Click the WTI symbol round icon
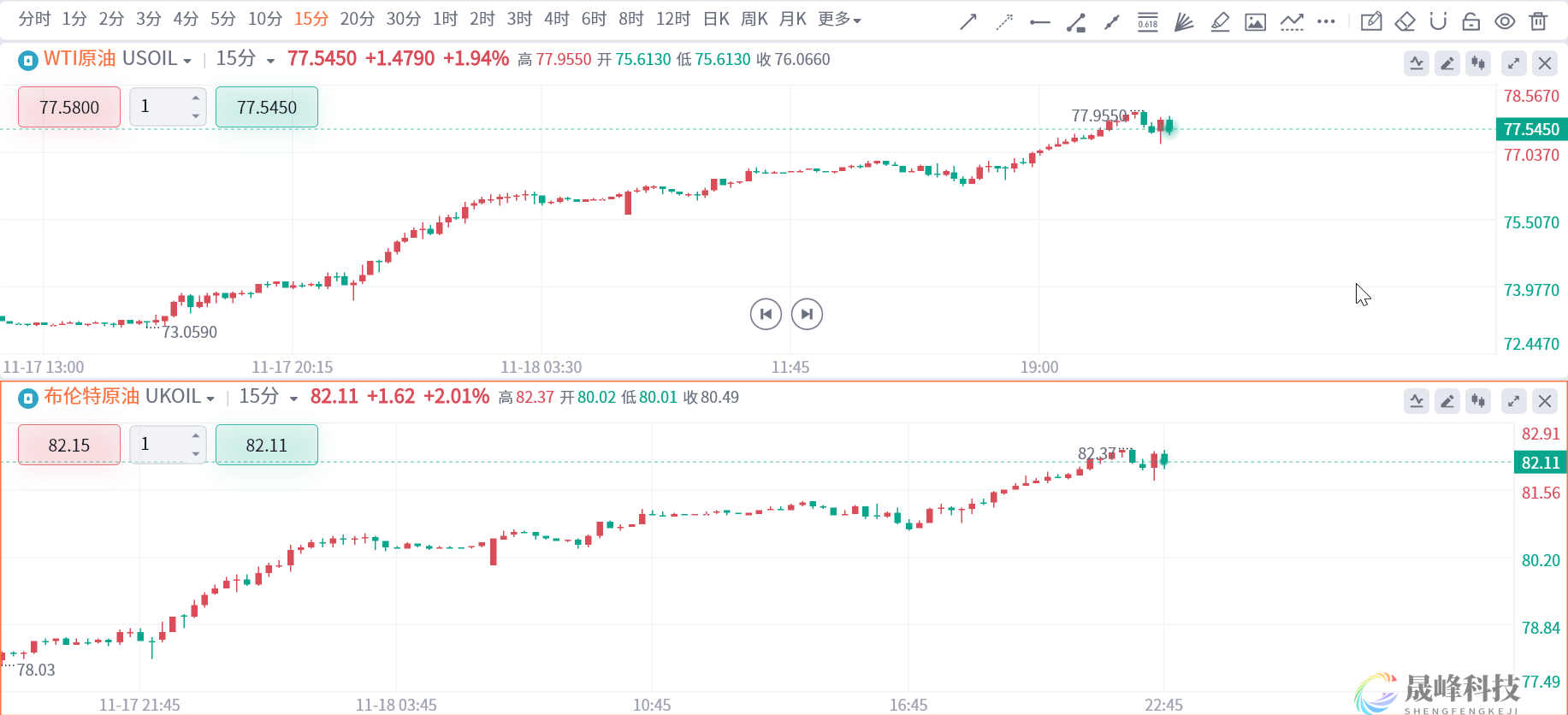 coord(28,61)
